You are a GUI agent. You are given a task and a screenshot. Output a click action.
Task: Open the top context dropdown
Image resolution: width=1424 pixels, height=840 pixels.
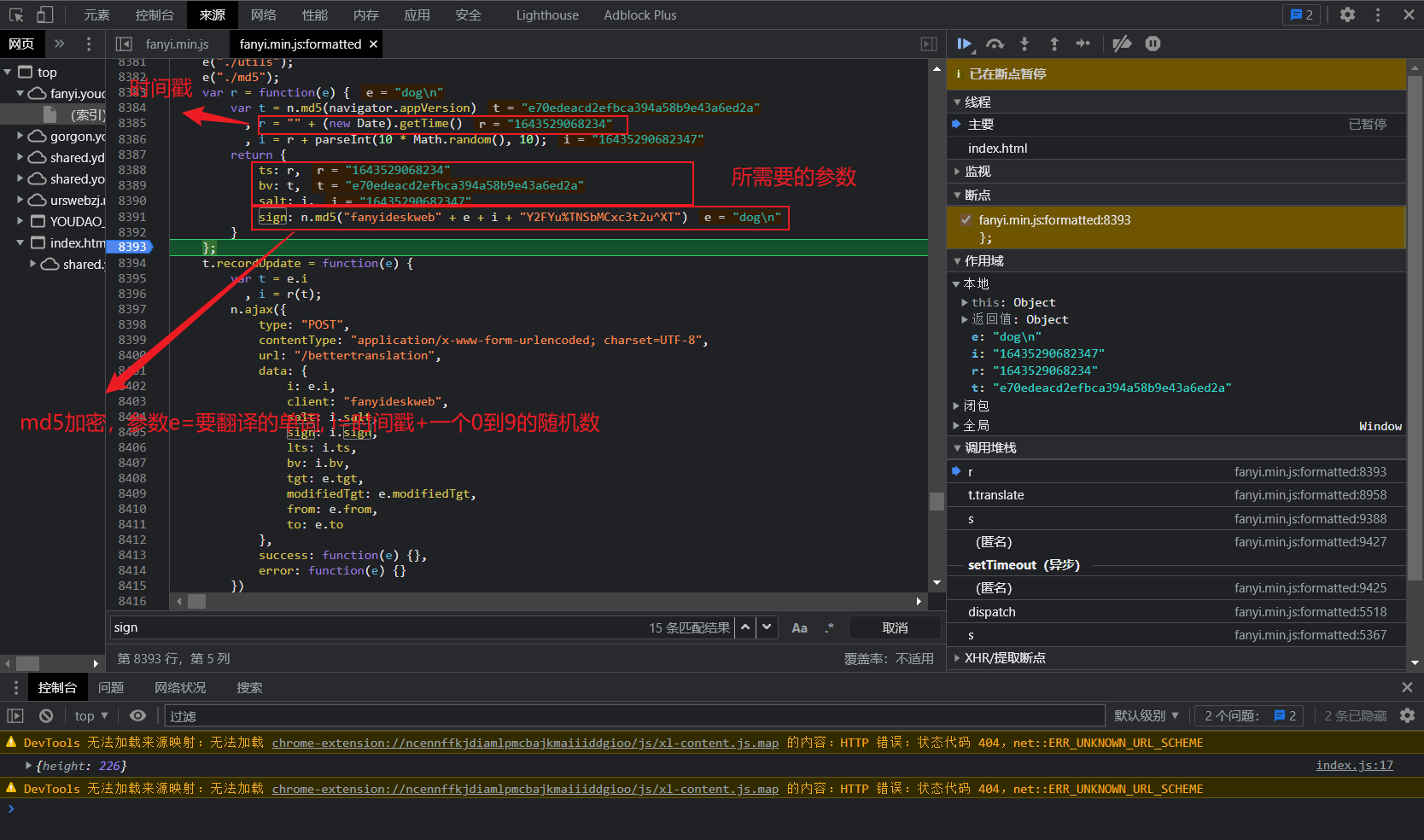[91, 715]
